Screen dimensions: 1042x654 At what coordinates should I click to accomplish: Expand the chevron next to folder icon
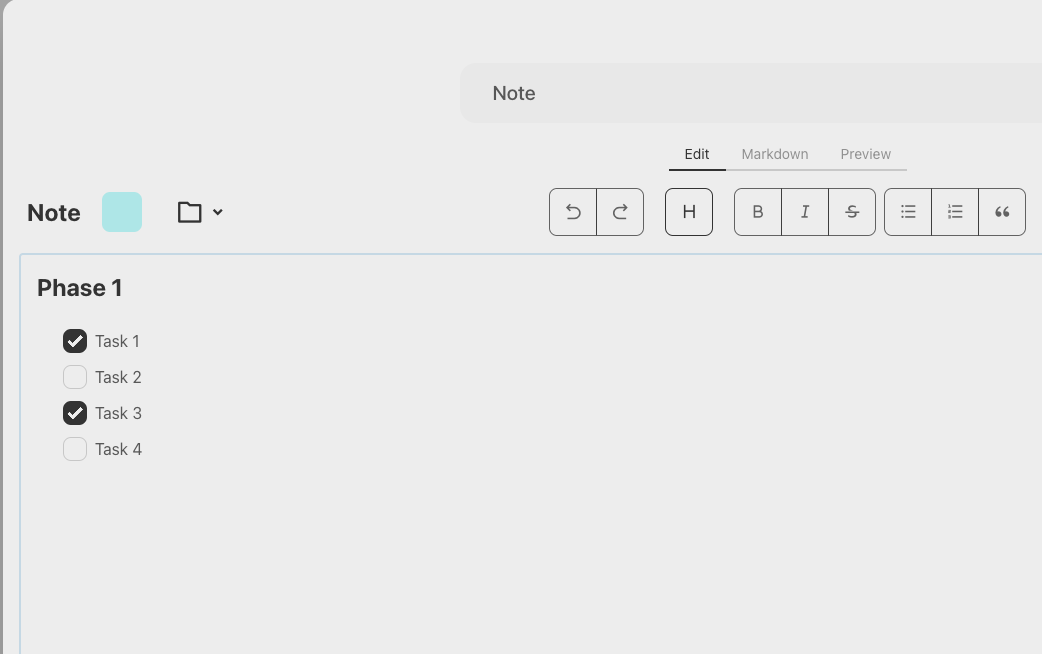[x=218, y=212]
